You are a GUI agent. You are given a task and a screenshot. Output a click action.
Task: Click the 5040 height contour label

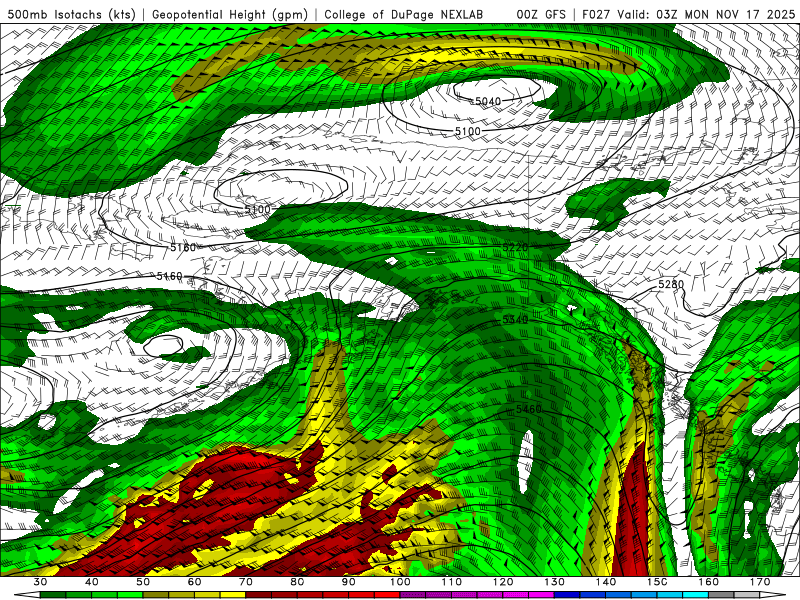point(488,102)
